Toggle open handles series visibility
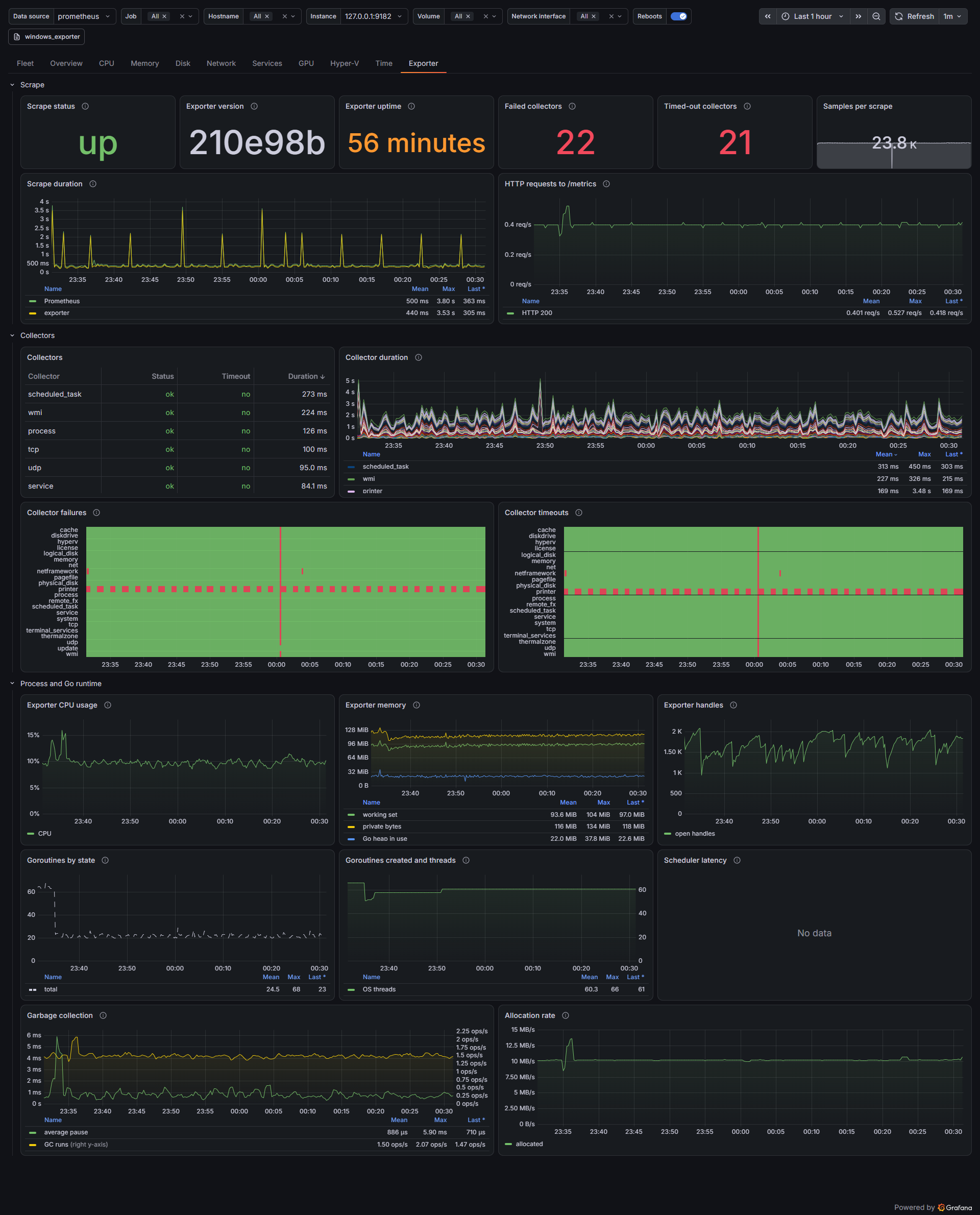This screenshot has width=980, height=1215. (x=695, y=834)
